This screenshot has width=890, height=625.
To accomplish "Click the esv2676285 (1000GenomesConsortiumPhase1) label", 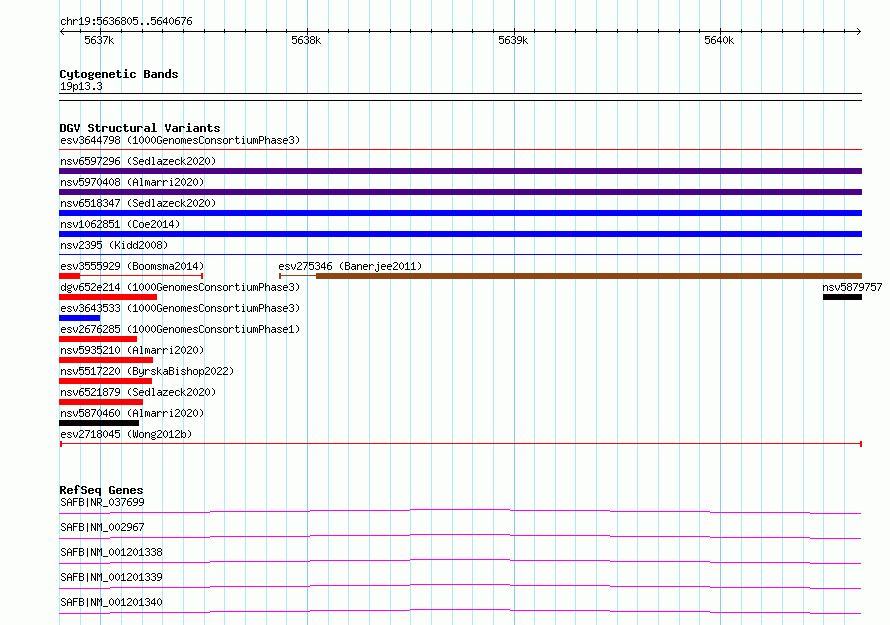I will [180, 329].
